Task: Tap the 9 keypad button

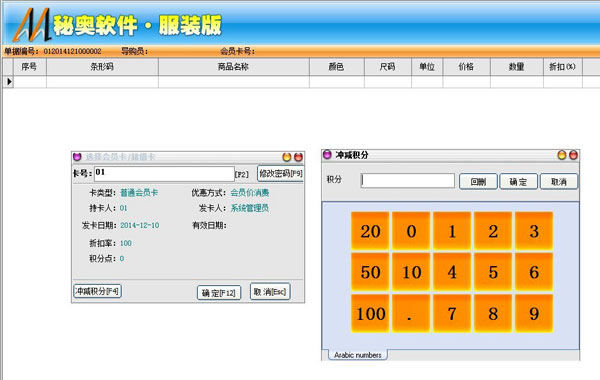Action: coord(534,313)
